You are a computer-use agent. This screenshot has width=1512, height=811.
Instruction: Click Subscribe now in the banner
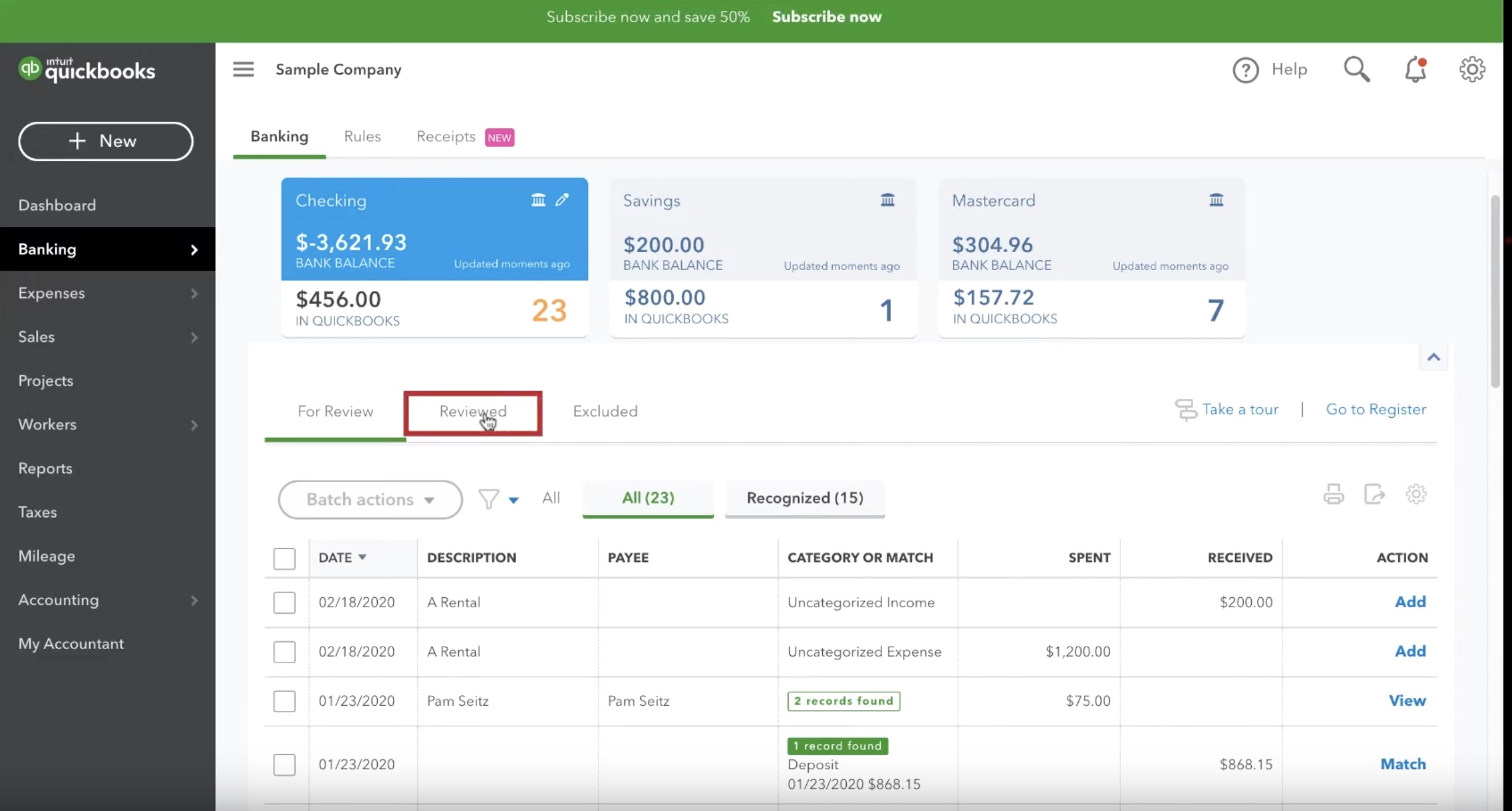(826, 17)
